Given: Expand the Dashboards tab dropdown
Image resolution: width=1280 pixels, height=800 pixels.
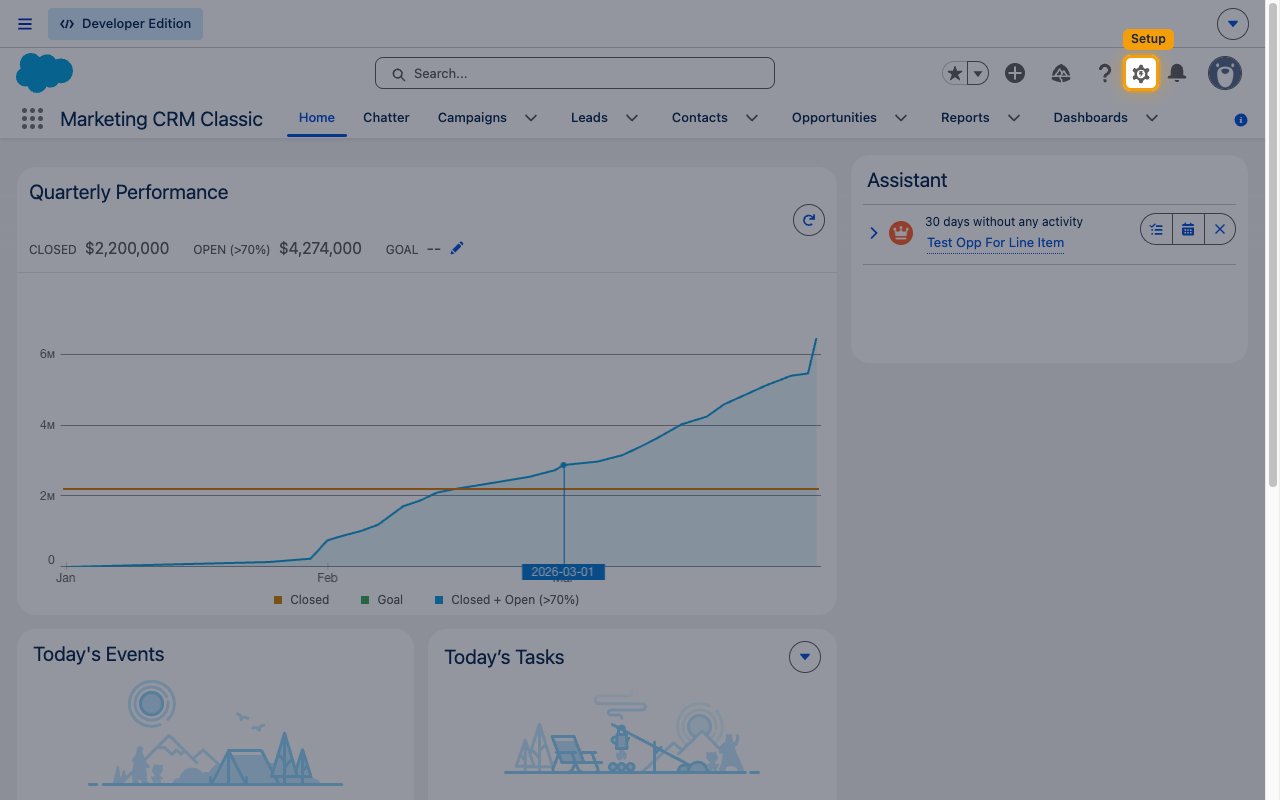Looking at the screenshot, I should pos(1152,118).
